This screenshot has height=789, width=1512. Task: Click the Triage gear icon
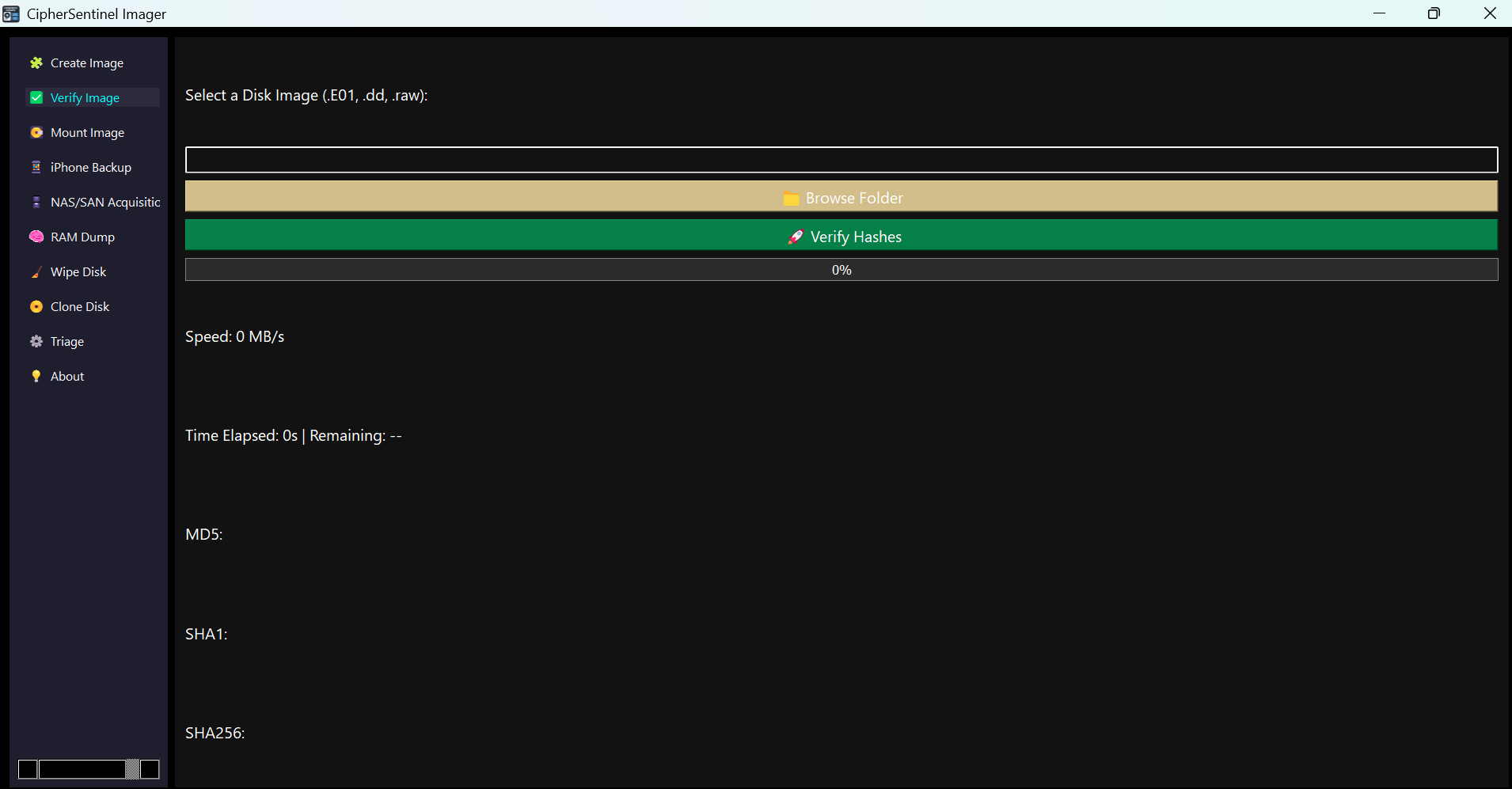[36, 341]
